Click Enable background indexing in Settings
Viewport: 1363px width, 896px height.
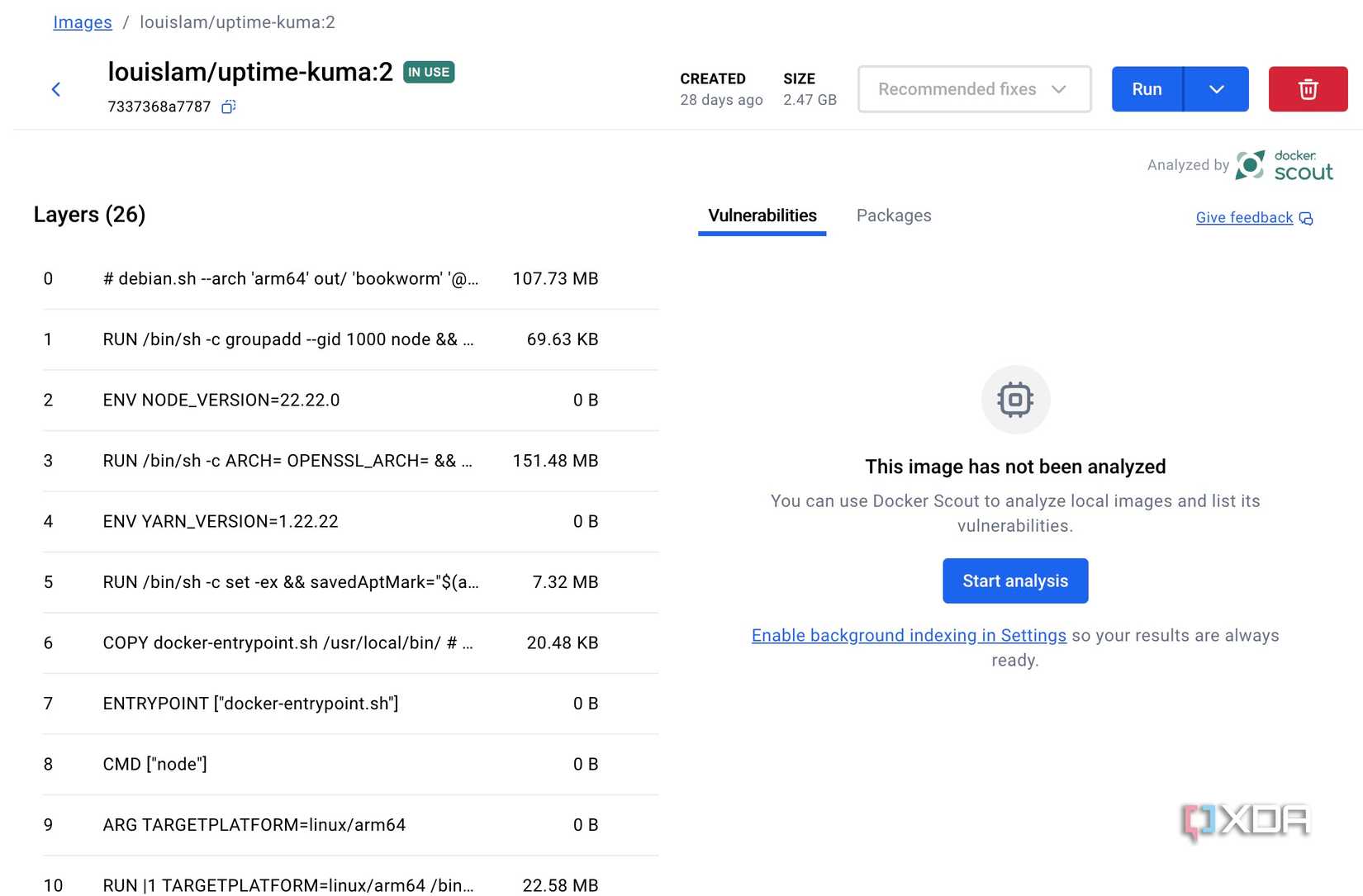click(909, 635)
